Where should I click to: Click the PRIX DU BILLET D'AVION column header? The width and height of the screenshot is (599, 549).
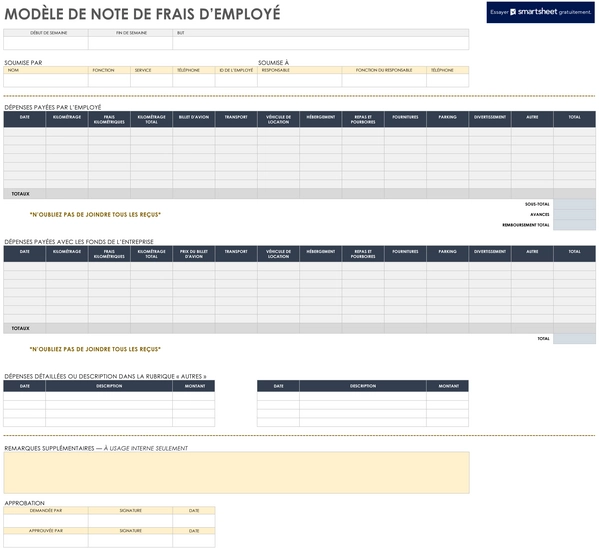[194, 254]
